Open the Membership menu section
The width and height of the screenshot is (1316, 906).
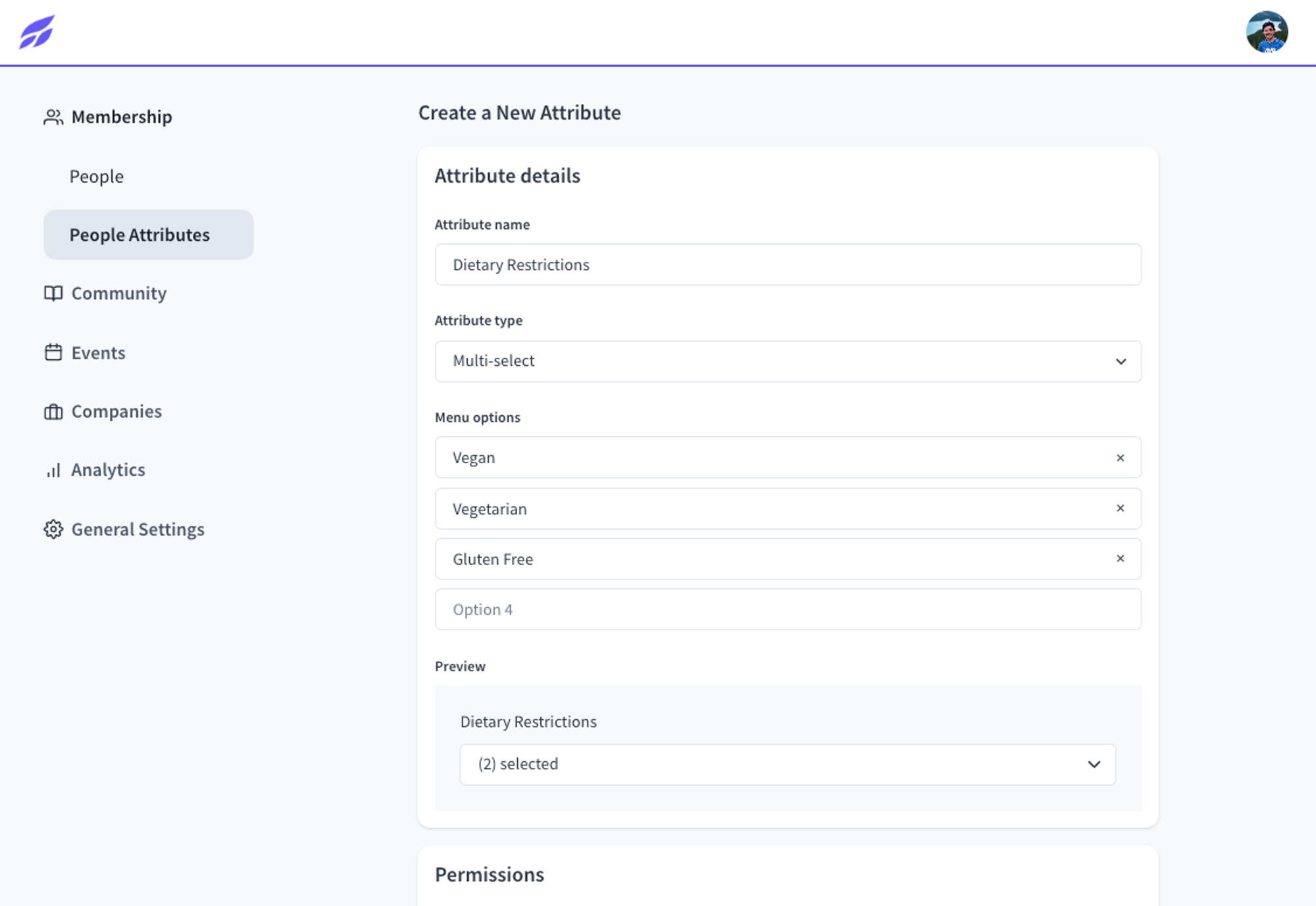pyautogui.click(x=121, y=117)
